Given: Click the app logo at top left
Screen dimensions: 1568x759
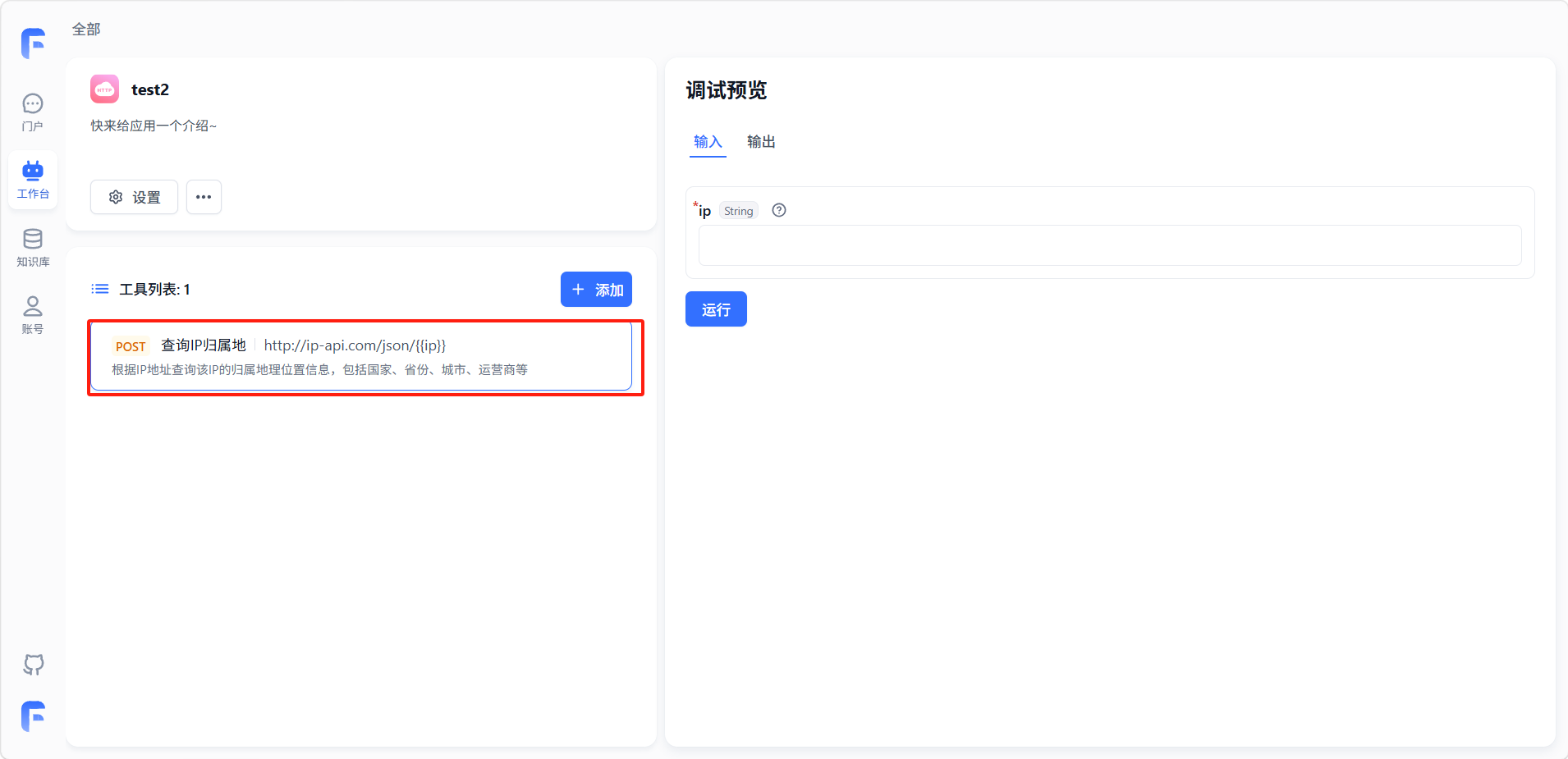Looking at the screenshot, I should pos(33,43).
